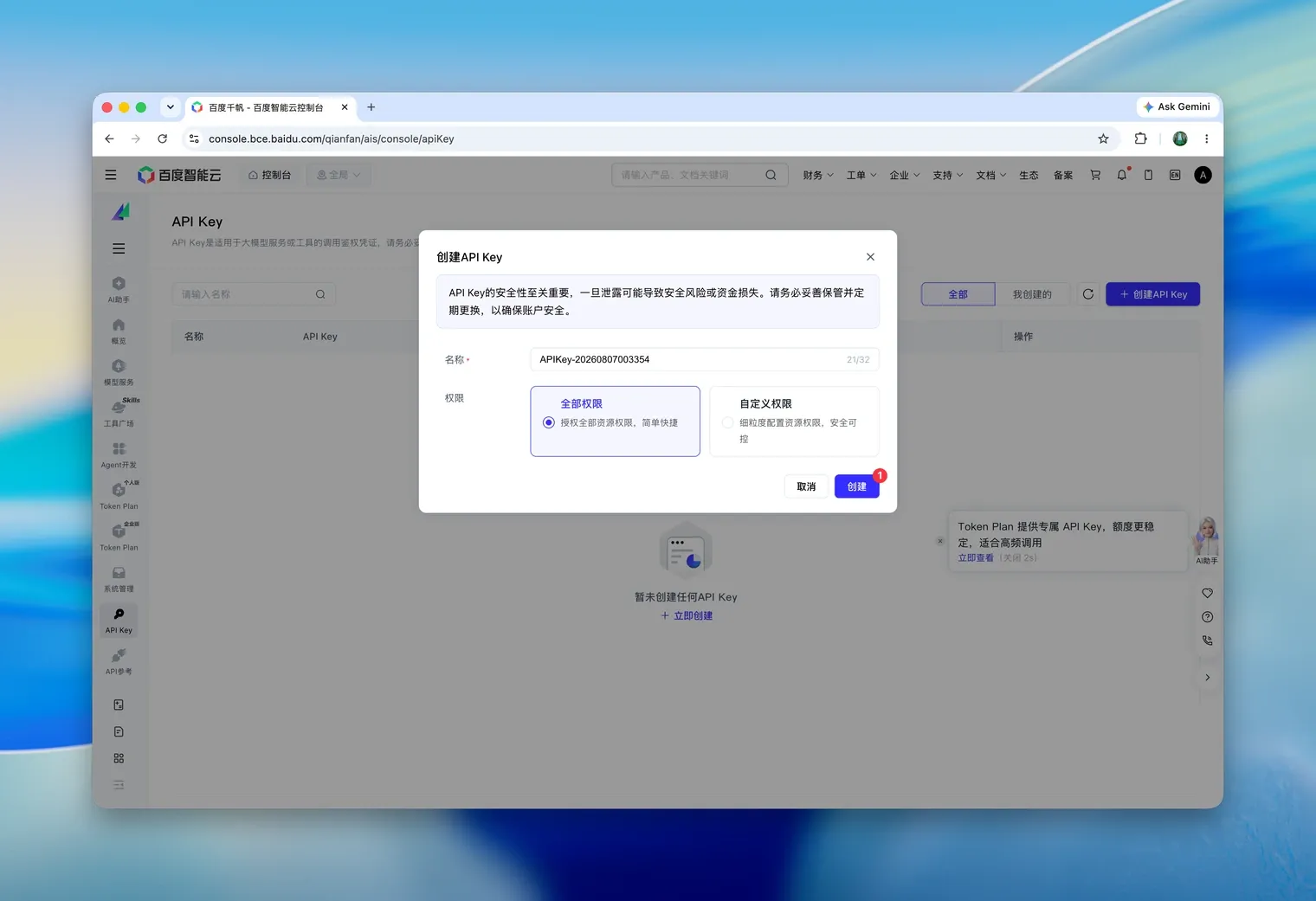Expand the 财务 menu

[x=817, y=175]
